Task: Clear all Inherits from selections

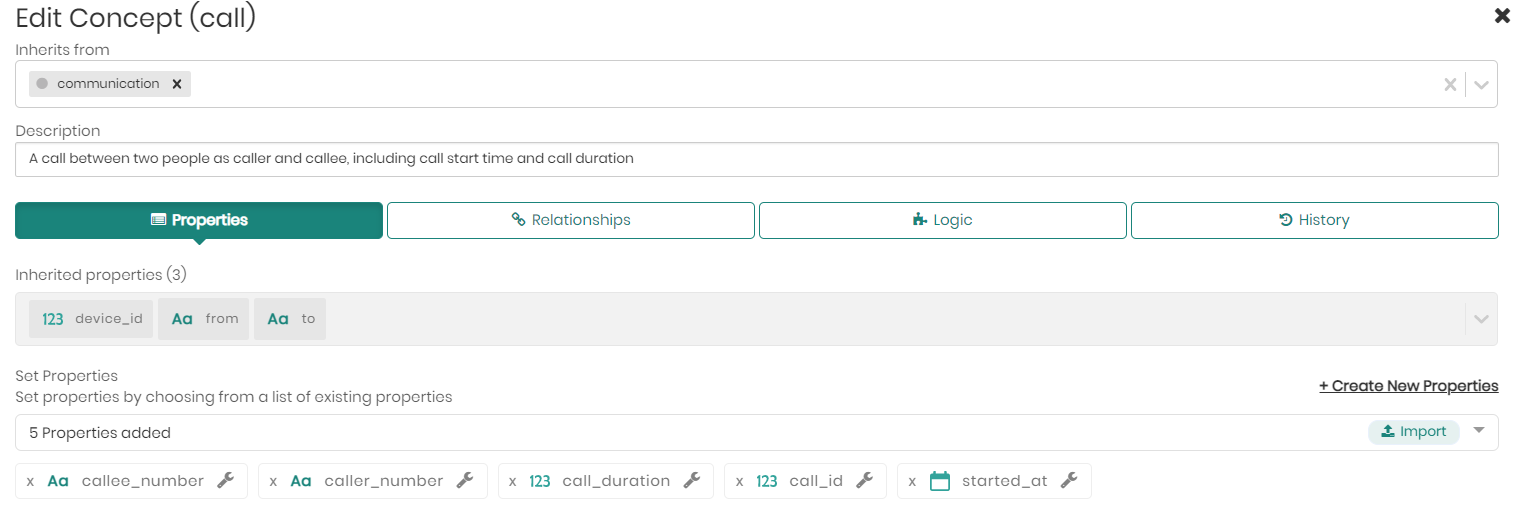Action: click(x=1449, y=85)
